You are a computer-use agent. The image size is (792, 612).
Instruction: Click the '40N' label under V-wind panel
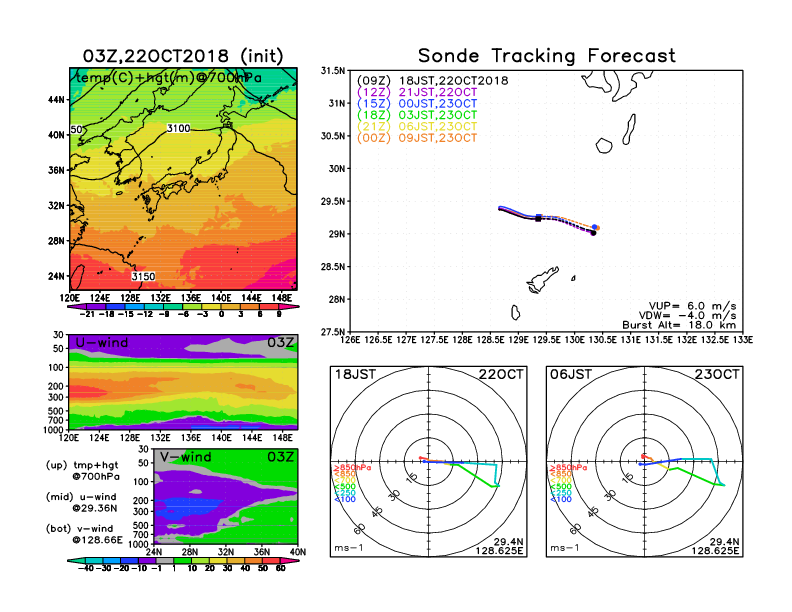tap(298, 552)
